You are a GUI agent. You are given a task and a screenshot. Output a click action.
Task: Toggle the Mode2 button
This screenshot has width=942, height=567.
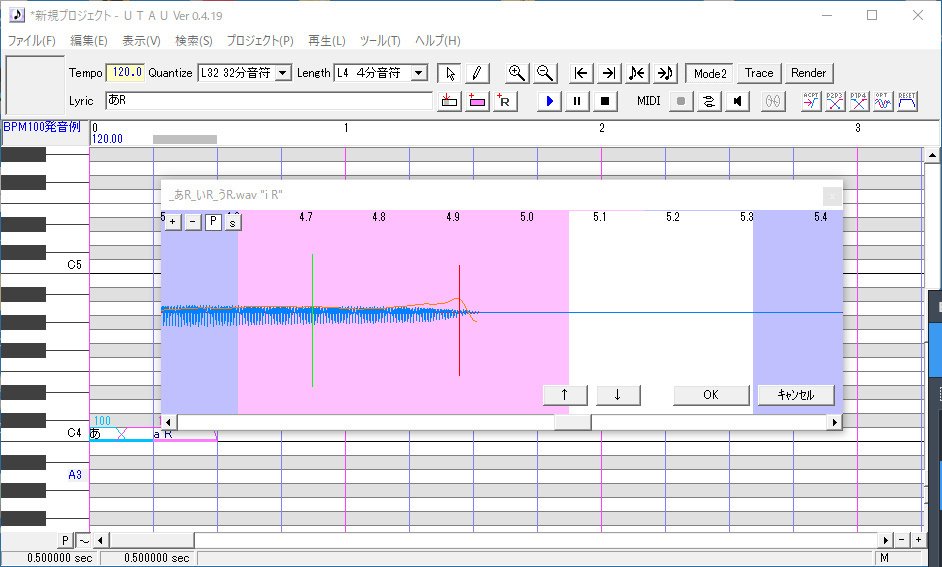click(710, 73)
